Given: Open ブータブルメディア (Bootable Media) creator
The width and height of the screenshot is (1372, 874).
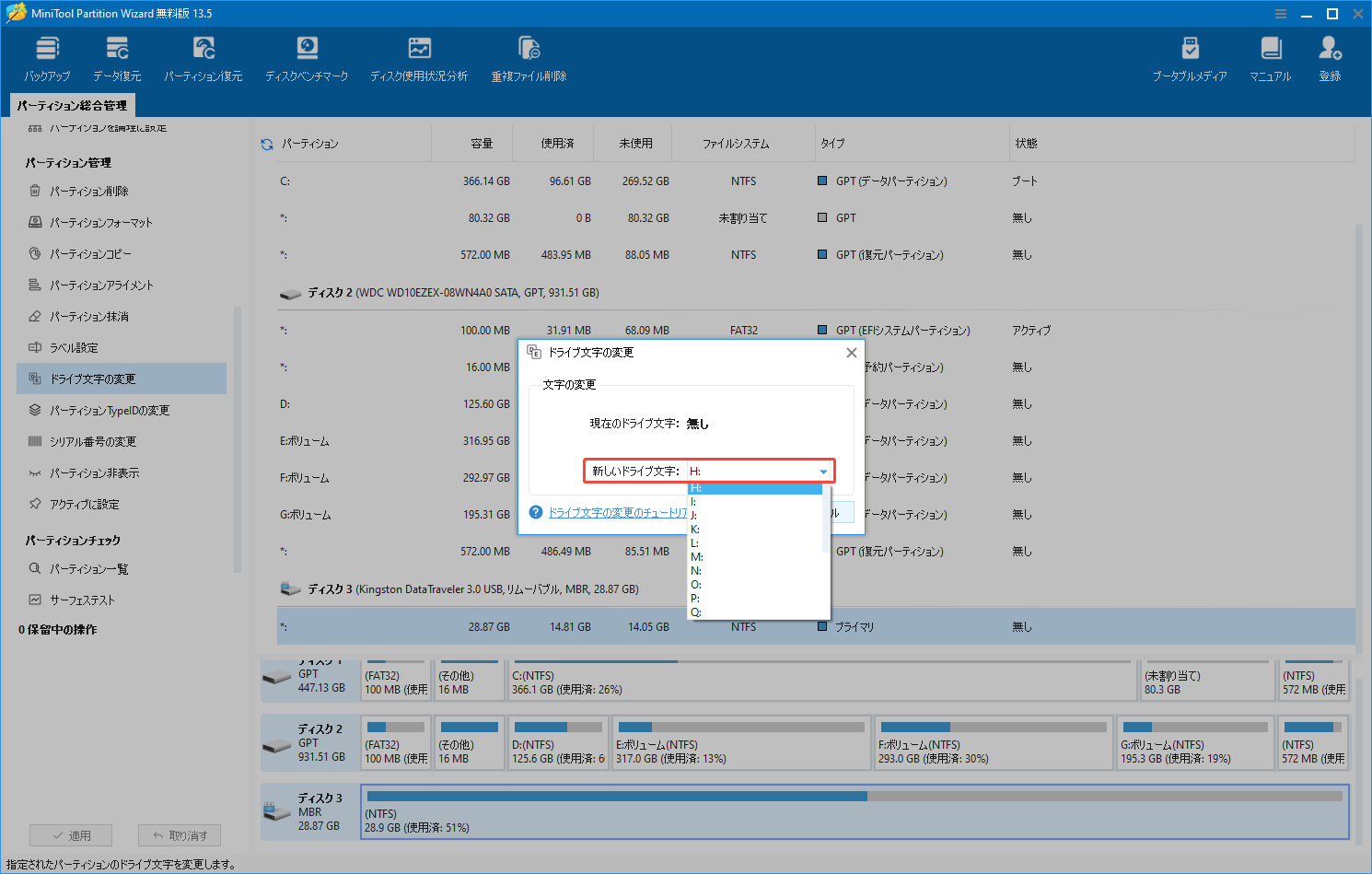Looking at the screenshot, I should (x=1191, y=57).
